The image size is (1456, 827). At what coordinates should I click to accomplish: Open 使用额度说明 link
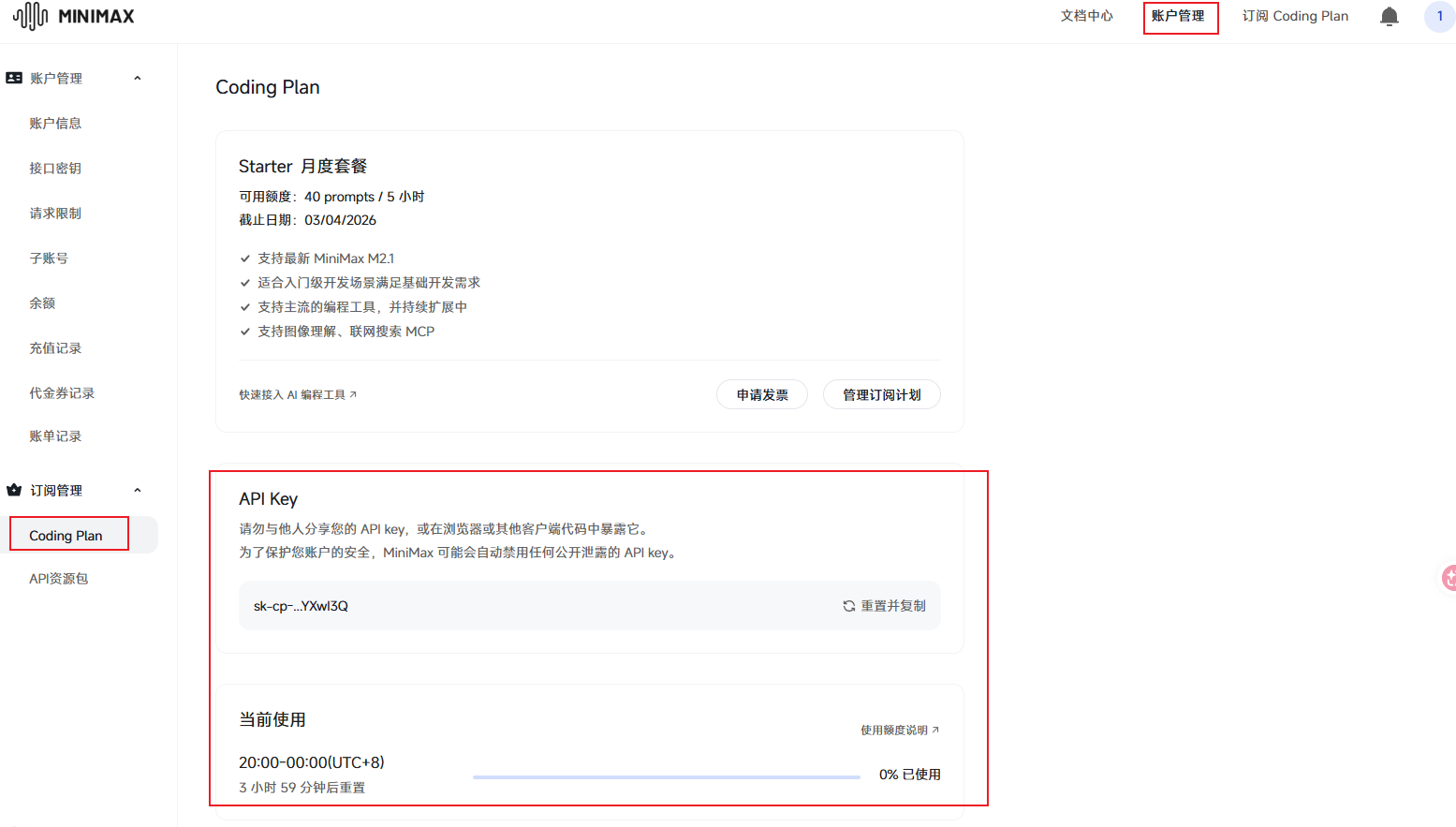900,730
